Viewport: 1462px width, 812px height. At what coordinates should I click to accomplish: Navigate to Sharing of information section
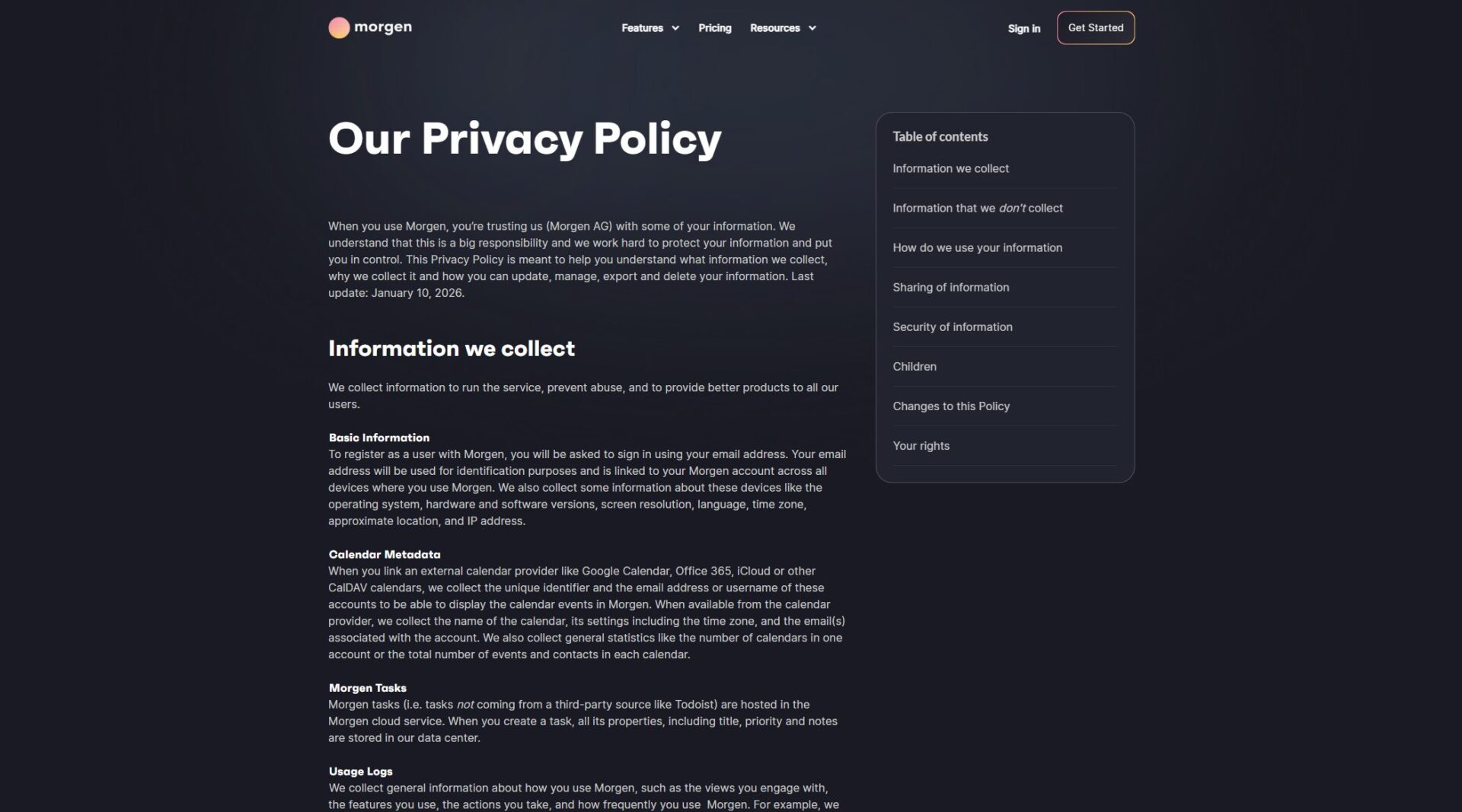(x=950, y=288)
